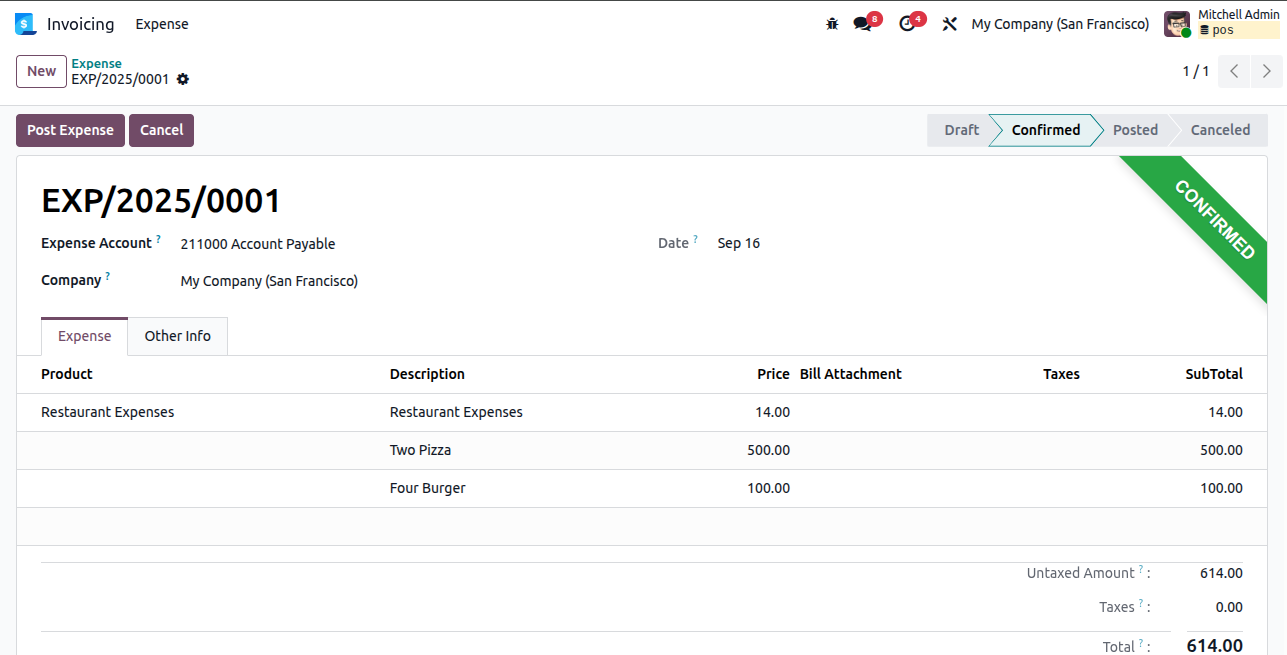
Task: Click the 500.00 price cell
Action: (x=768, y=450)
